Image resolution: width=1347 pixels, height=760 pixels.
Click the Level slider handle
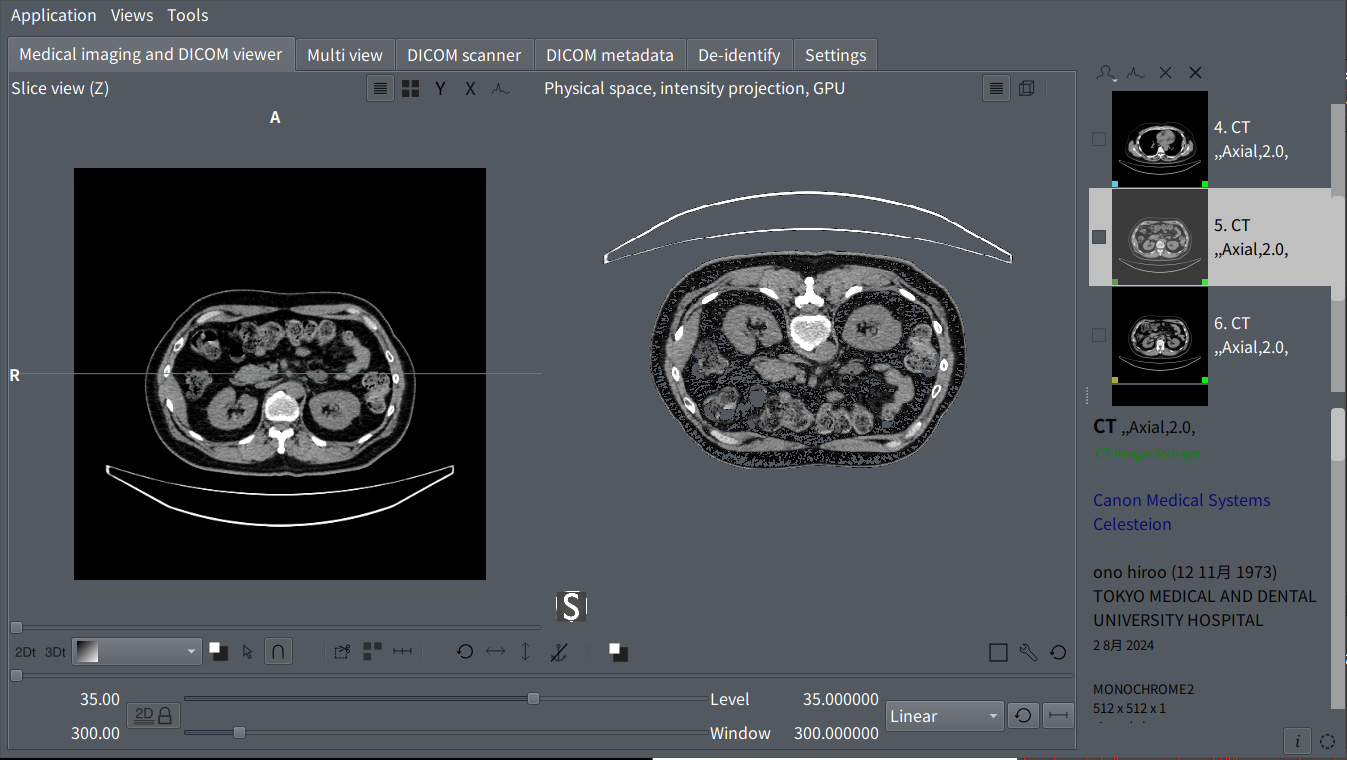(533, 698)
